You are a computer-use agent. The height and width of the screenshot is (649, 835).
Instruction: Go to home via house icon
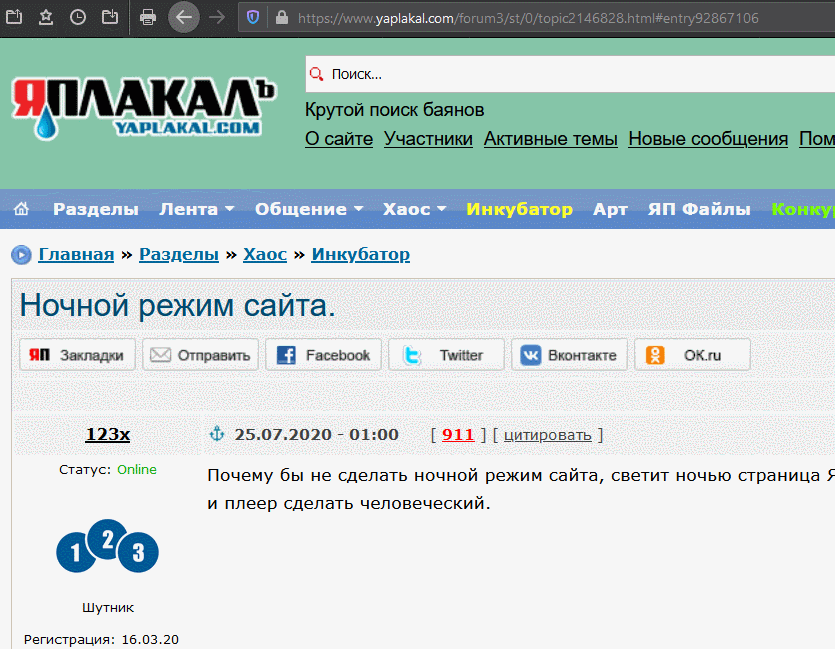coord(21,209)
